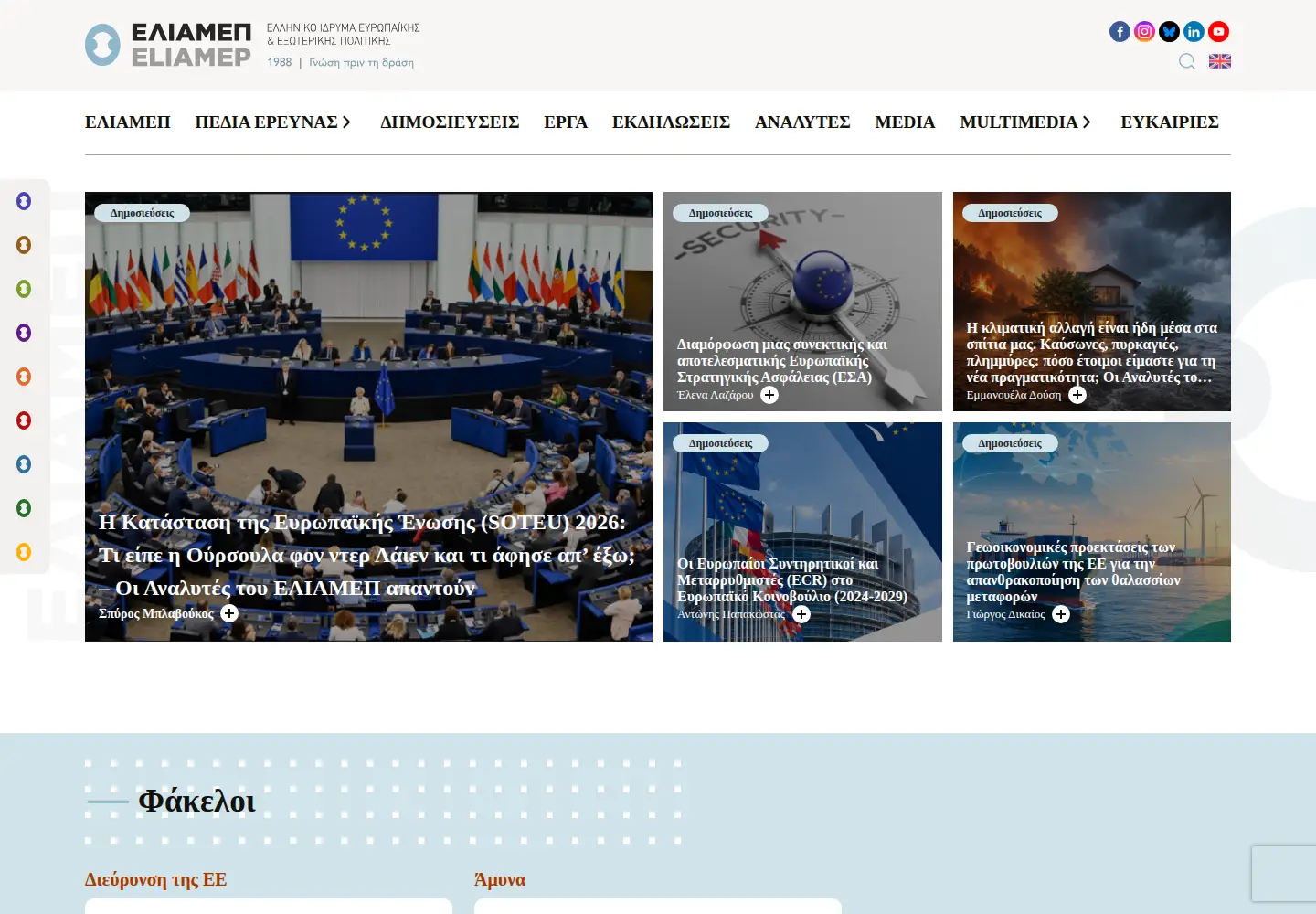
Task: Click Δημοσιεύσεις tag on wind turbine card
Action: [1010, 443]
